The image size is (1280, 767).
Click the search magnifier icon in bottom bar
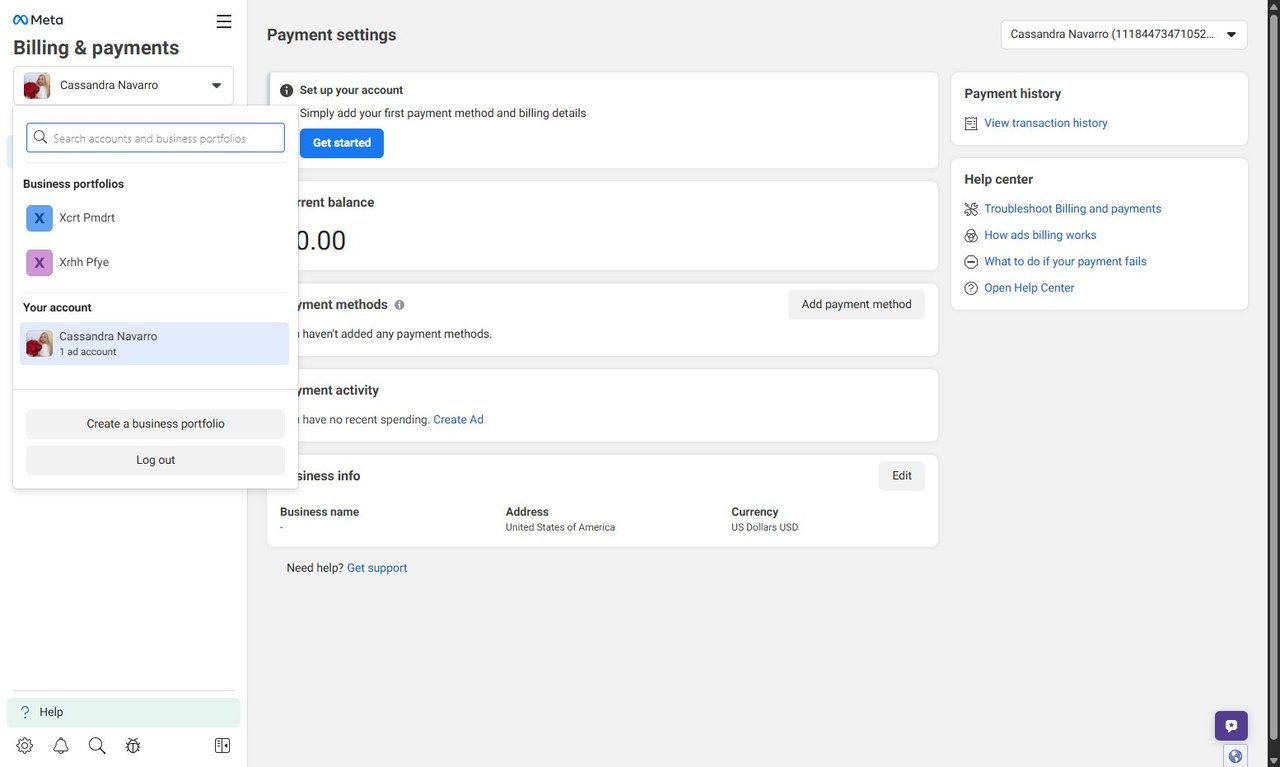pyautogui.click(x=97, y=745)
